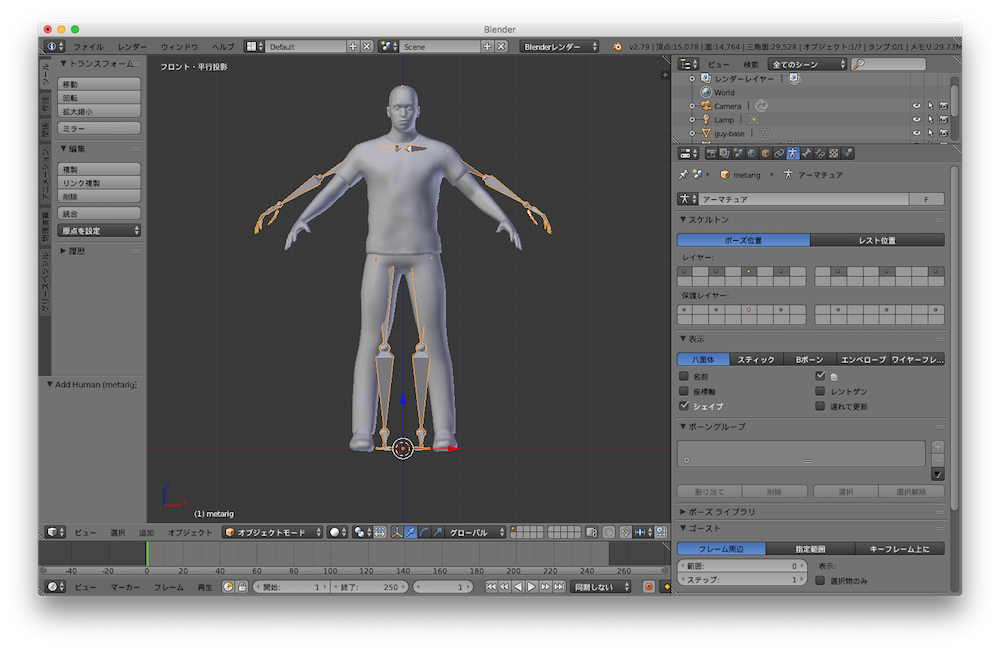Hide the Camera object via eye icon

click(x=915, y=106)
